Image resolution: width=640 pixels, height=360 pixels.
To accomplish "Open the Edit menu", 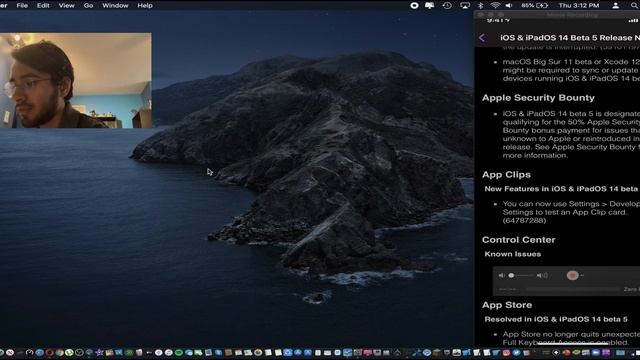I will coord(43,5).
